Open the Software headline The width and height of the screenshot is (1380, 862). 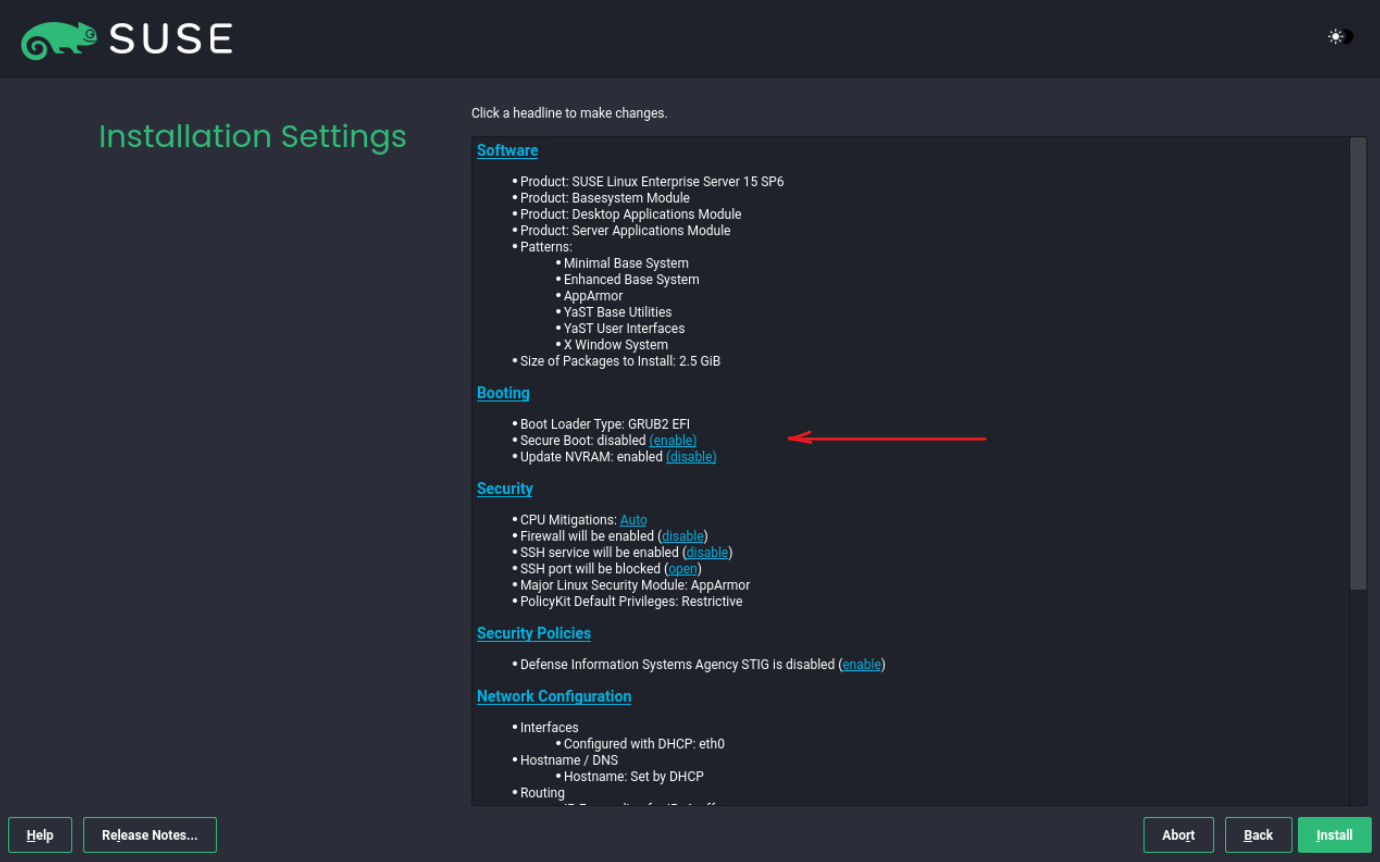pos(507,150)
